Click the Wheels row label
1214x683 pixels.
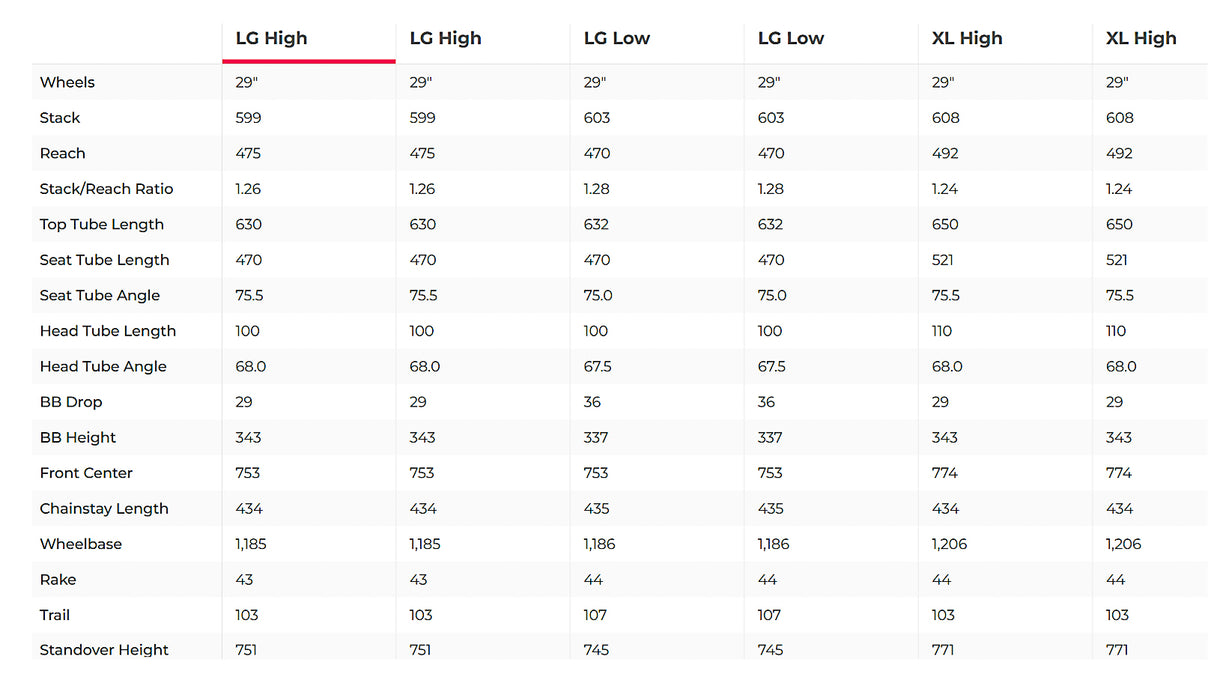(x=67, y=82)
